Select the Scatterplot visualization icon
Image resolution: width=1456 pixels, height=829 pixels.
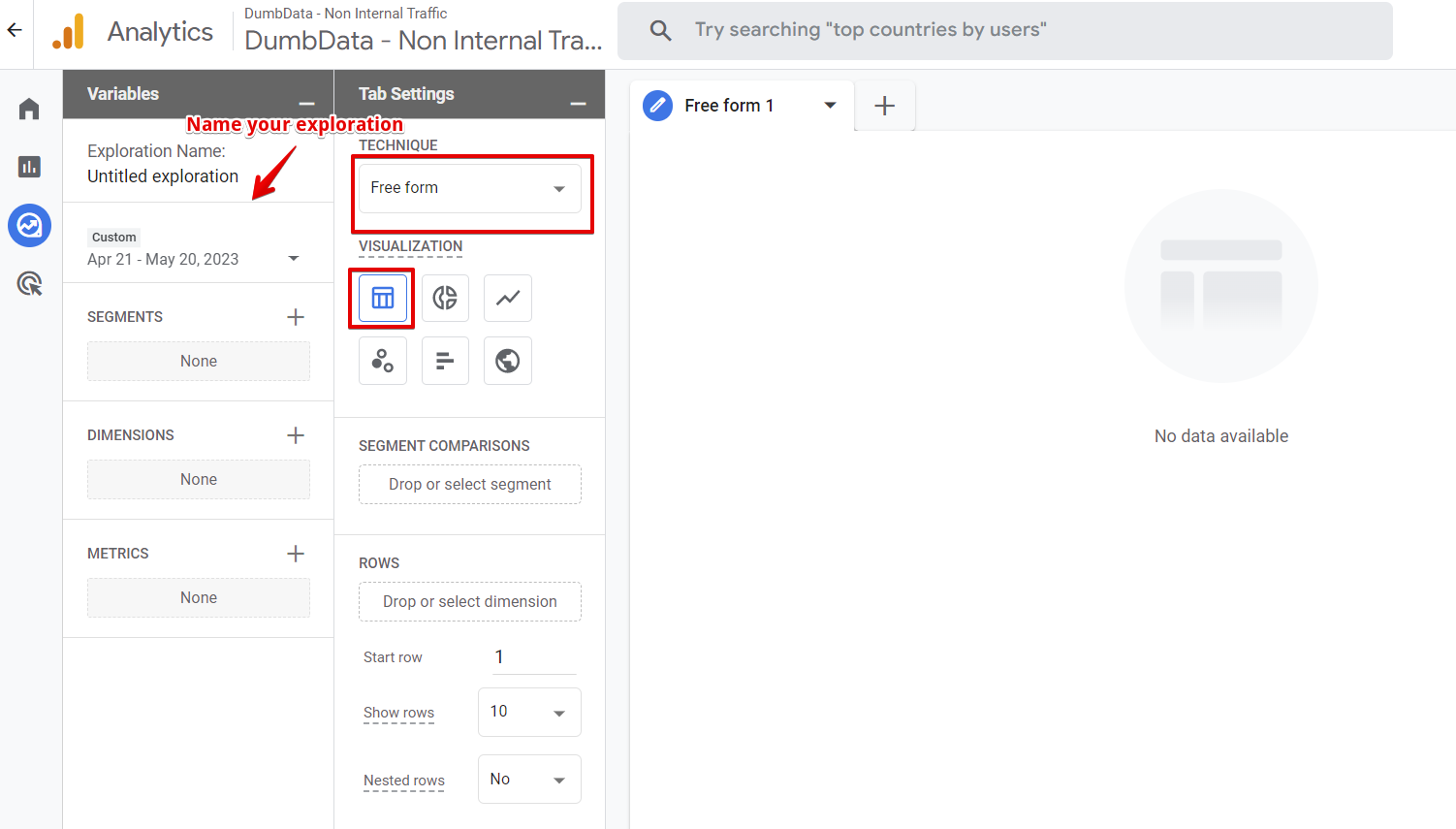(383, 361)
